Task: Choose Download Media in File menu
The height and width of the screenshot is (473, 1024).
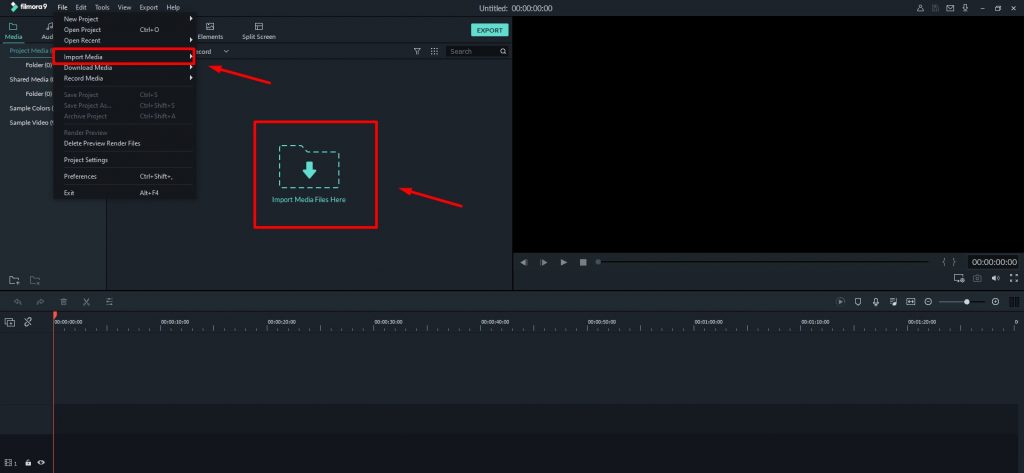Action: tap(124, 67)
